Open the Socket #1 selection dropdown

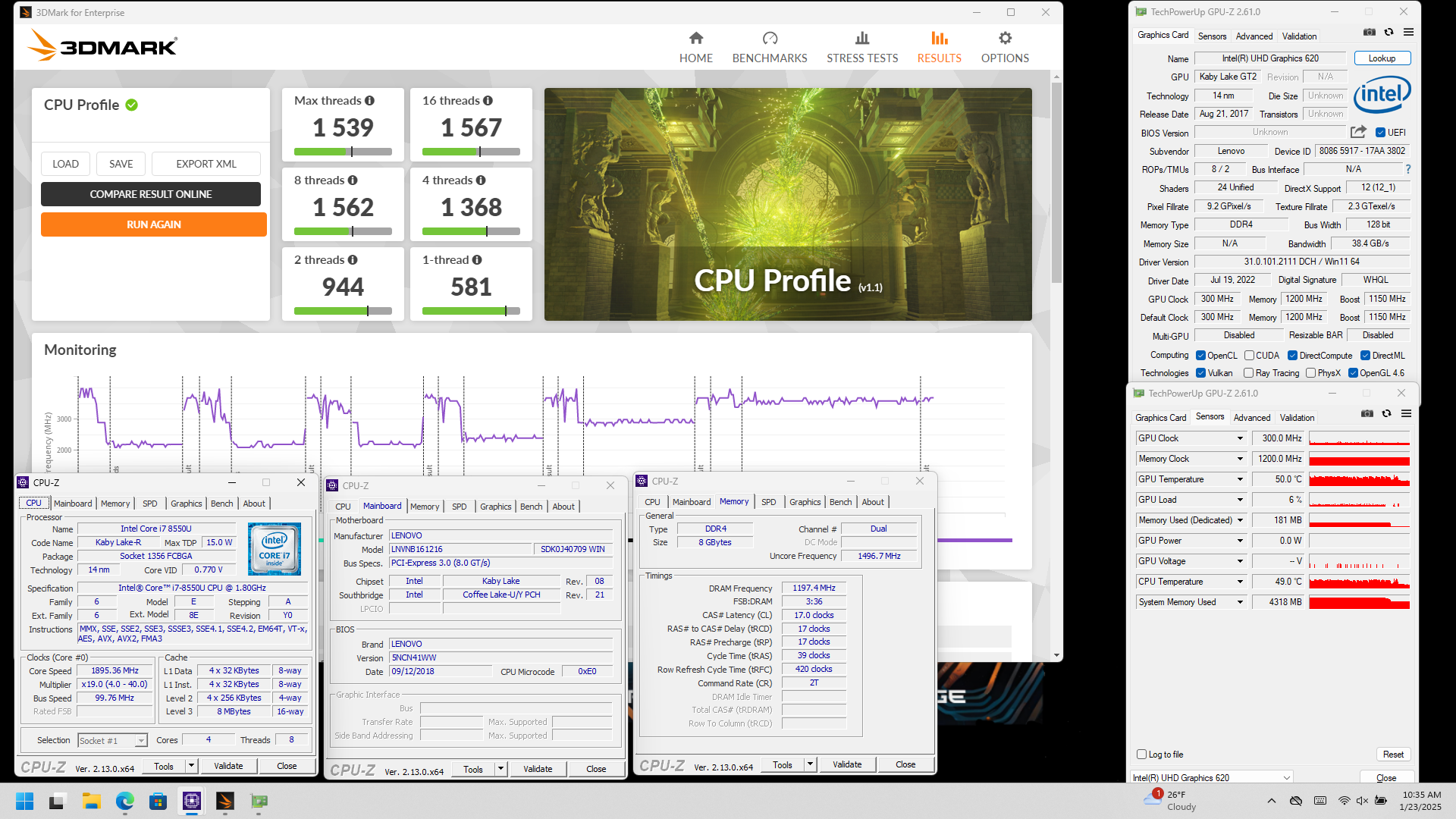(x=112, y=741)
